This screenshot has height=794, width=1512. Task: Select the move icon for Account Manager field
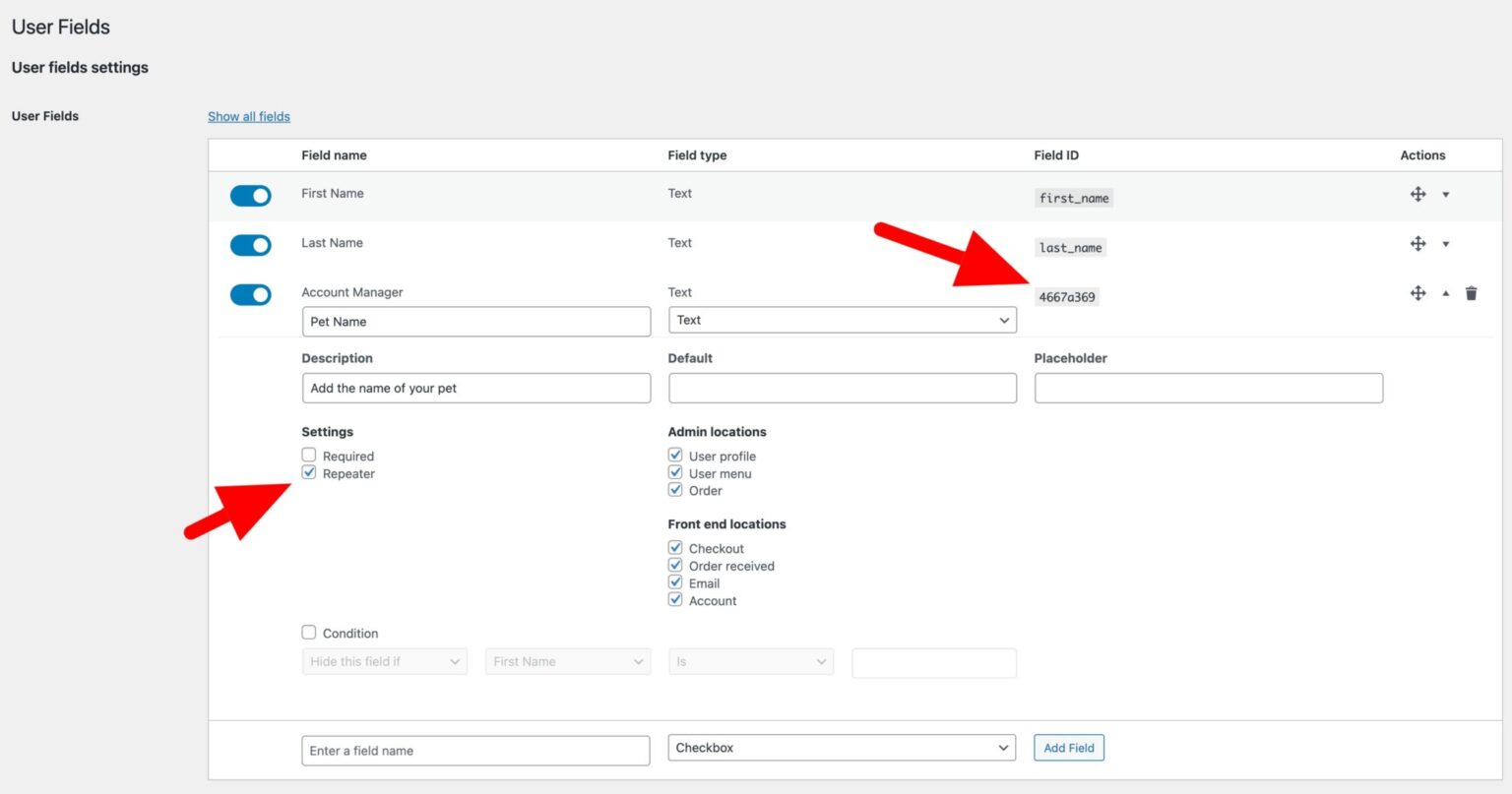click(1417, 292)
